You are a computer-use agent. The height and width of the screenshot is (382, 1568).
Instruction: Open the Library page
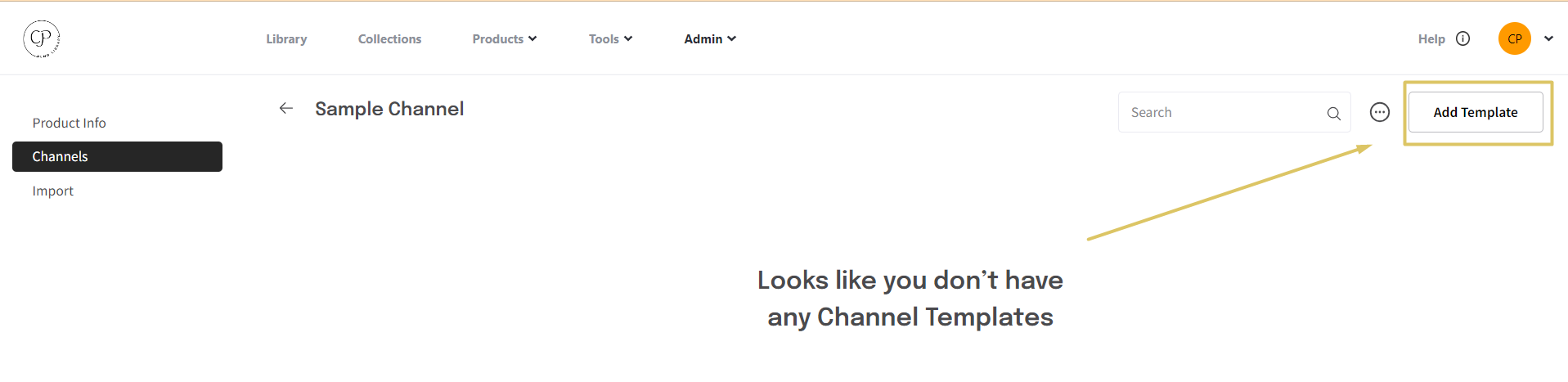click(286, 38)
